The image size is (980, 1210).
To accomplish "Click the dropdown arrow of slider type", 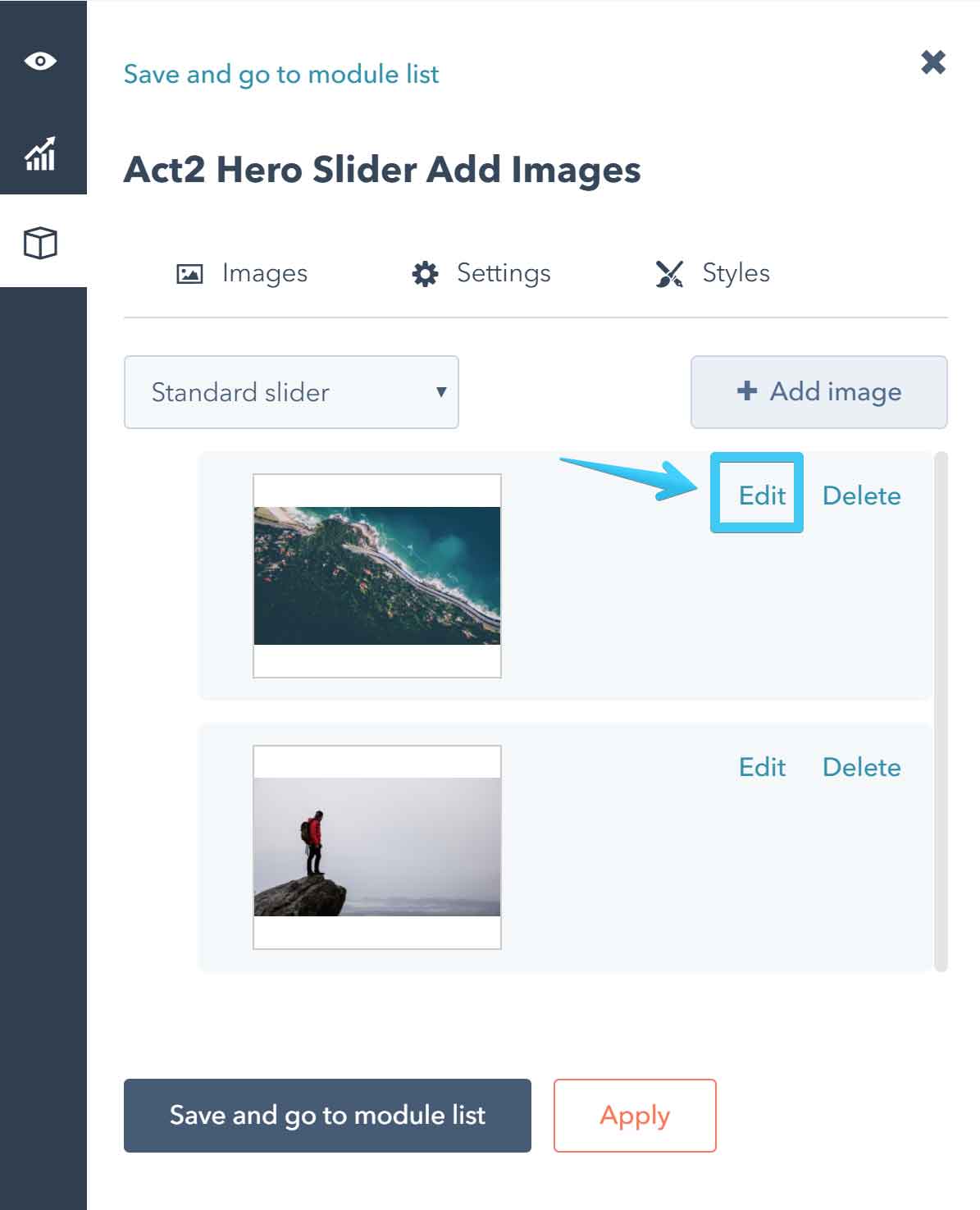I will click(x=441, y=392).
